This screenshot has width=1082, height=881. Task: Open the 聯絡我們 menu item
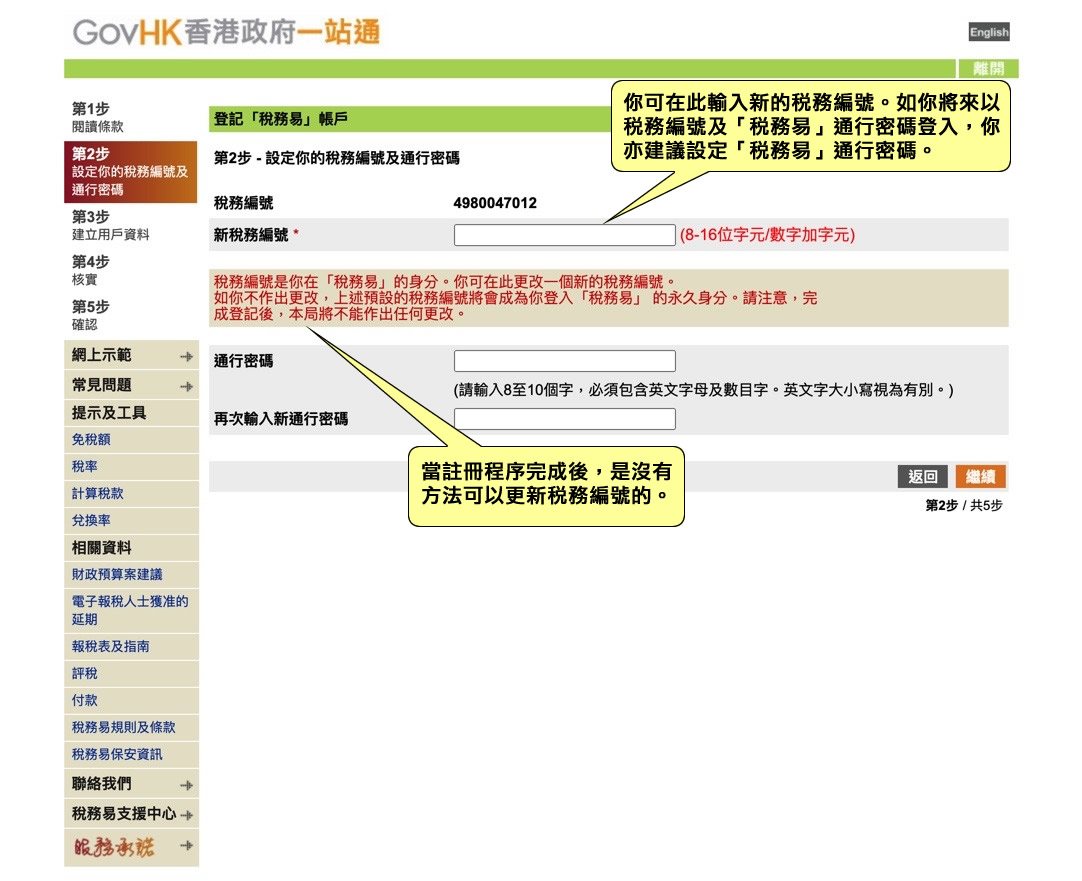point(131,784)
